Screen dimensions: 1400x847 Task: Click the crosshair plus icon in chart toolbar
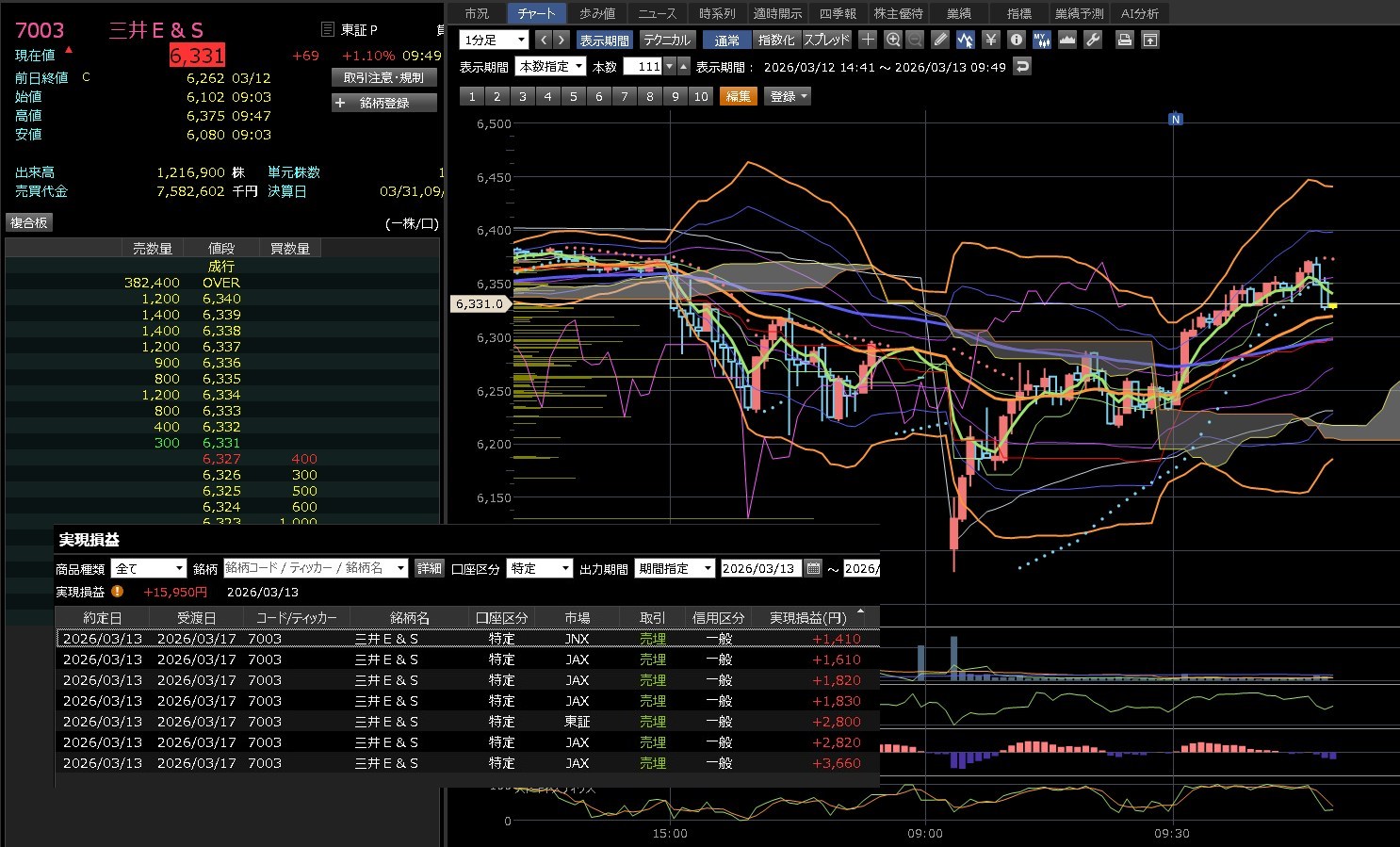[x=868, y=40]
